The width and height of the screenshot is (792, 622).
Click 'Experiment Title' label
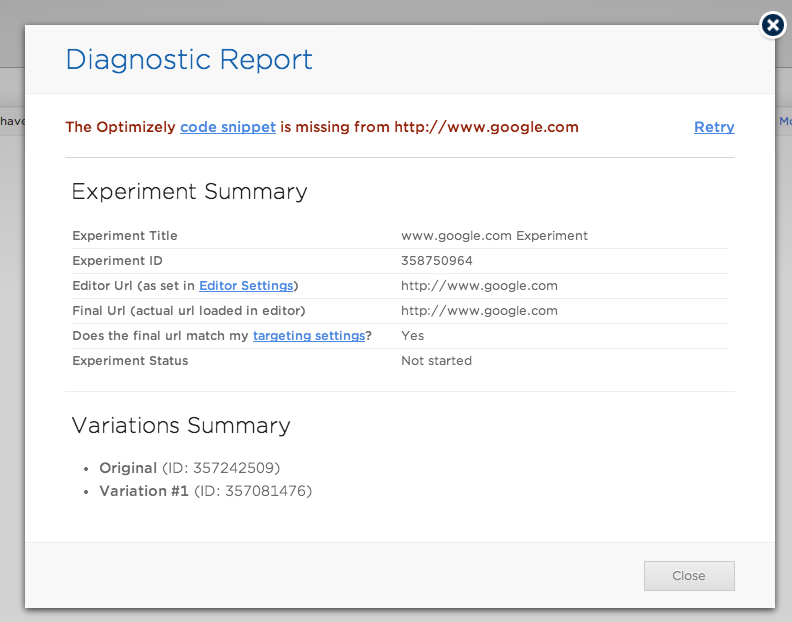[125, 236]
